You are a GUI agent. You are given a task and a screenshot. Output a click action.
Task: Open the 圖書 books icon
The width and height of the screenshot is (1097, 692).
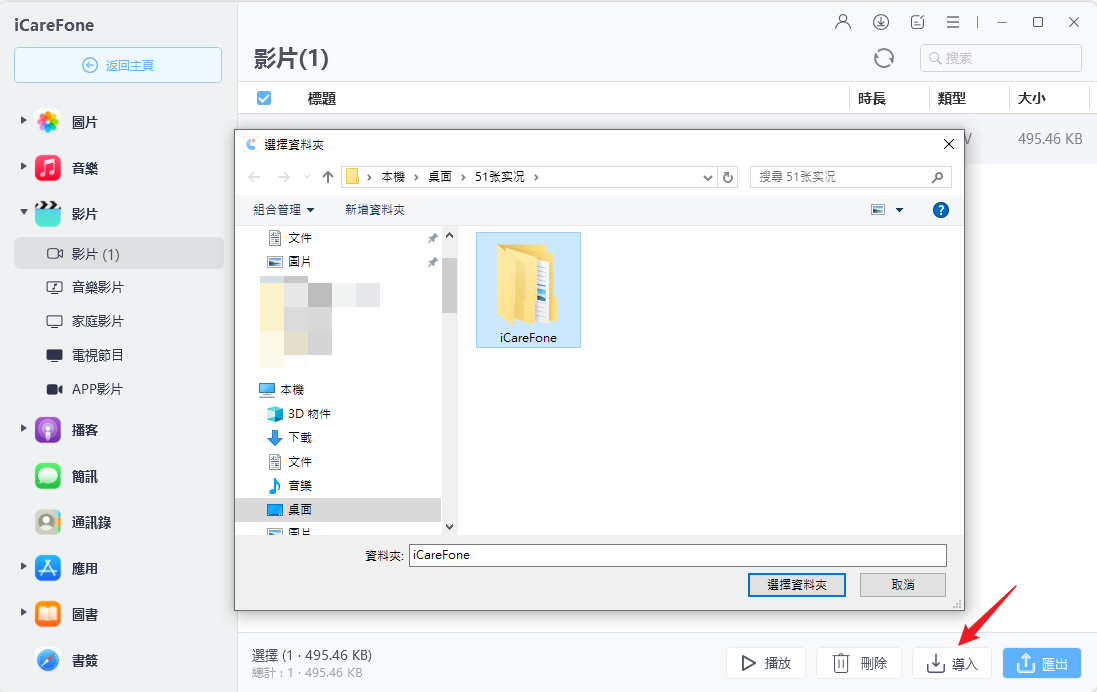tap(48, 614)
